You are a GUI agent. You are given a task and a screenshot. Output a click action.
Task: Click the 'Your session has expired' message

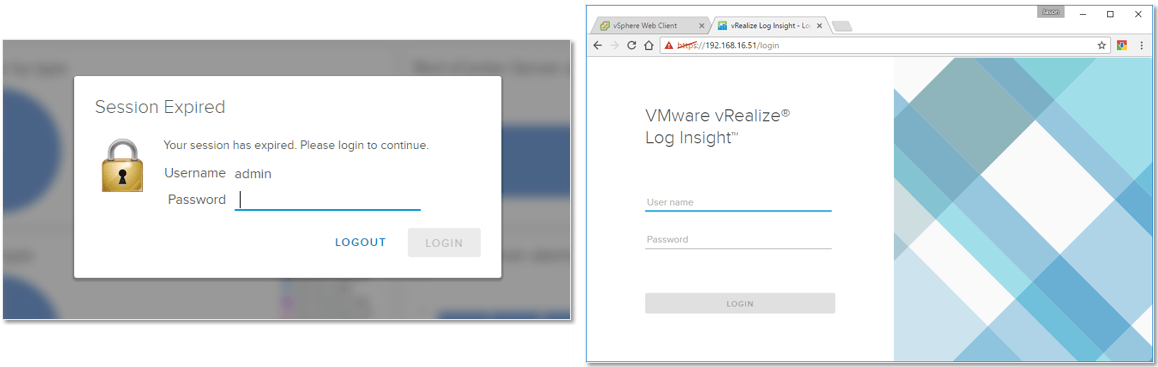coord(295,145)
